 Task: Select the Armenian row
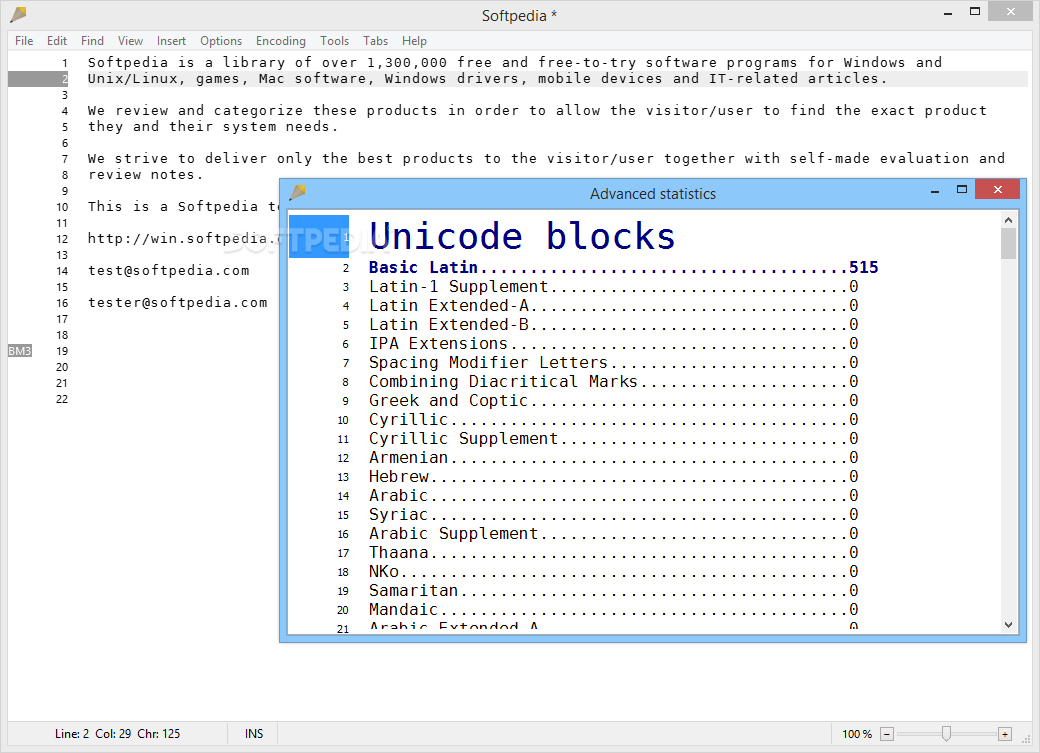click(614, 458)
